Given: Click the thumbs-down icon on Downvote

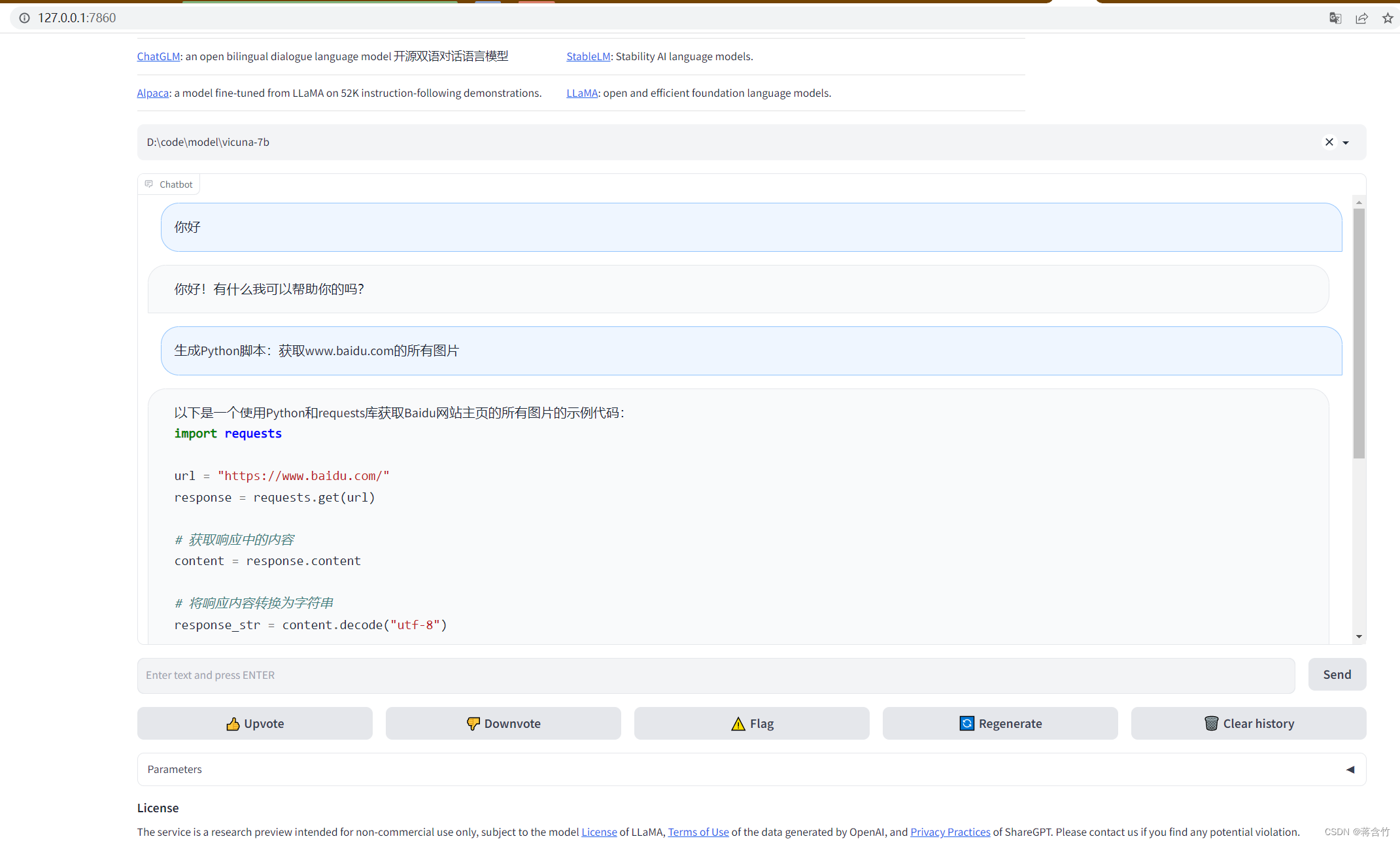Looking at the screenshot, I should [x=473, y=723].
